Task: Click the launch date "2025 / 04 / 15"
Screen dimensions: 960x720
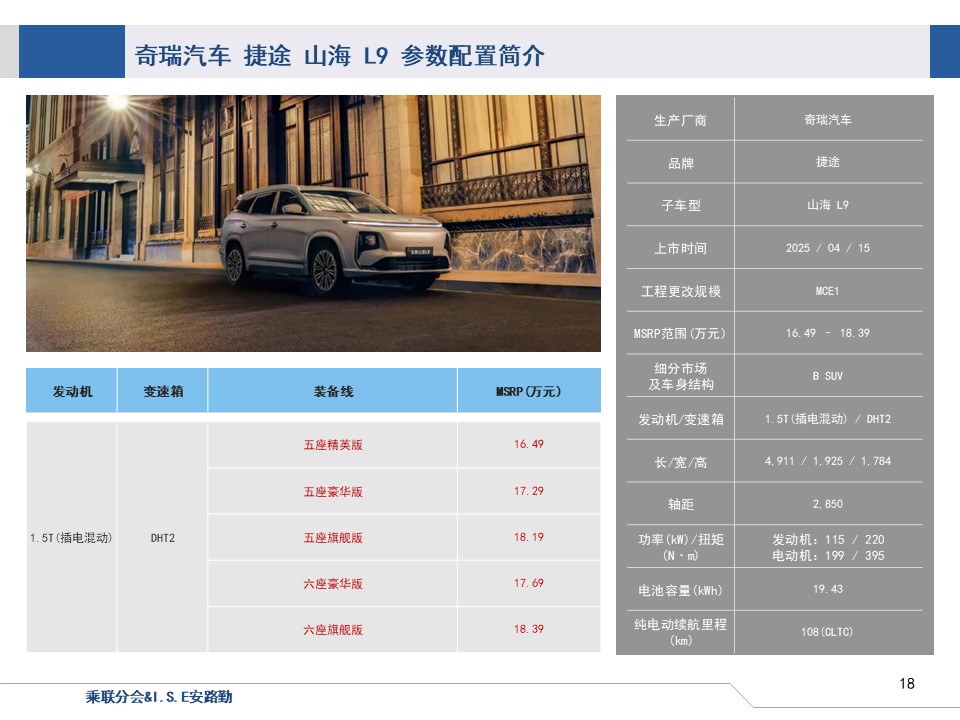Action: (828, 248)
